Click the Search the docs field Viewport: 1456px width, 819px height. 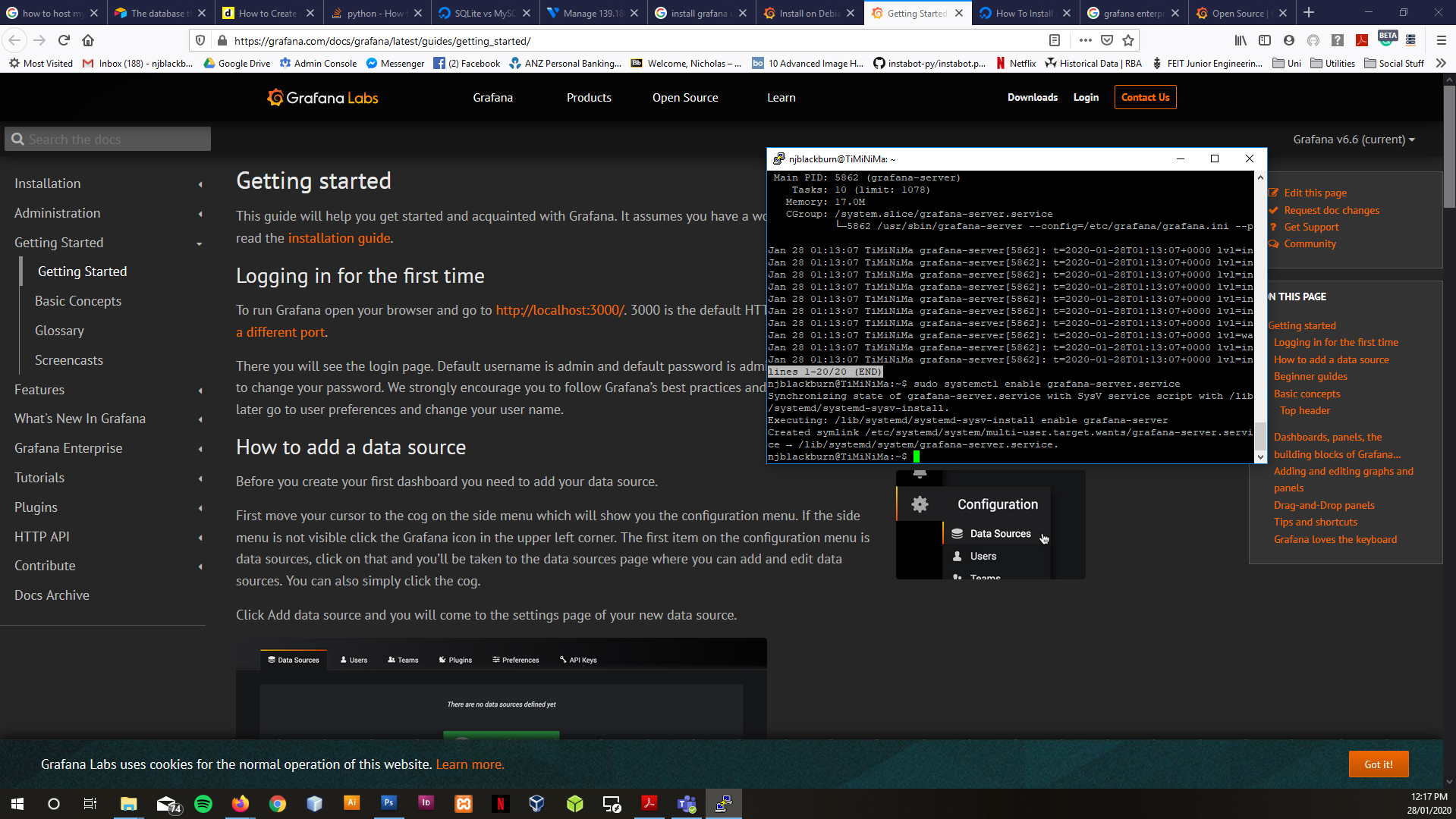[x=108, y=140]
